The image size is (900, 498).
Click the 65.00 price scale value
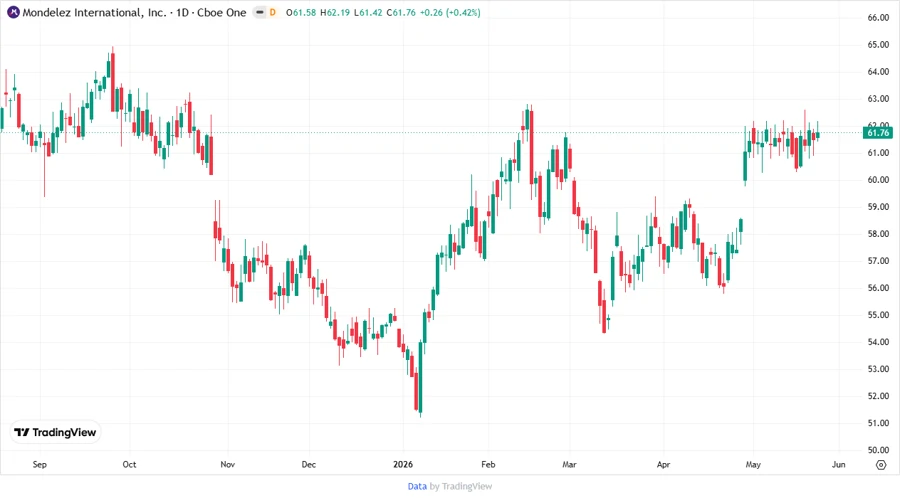pos(878,45)
